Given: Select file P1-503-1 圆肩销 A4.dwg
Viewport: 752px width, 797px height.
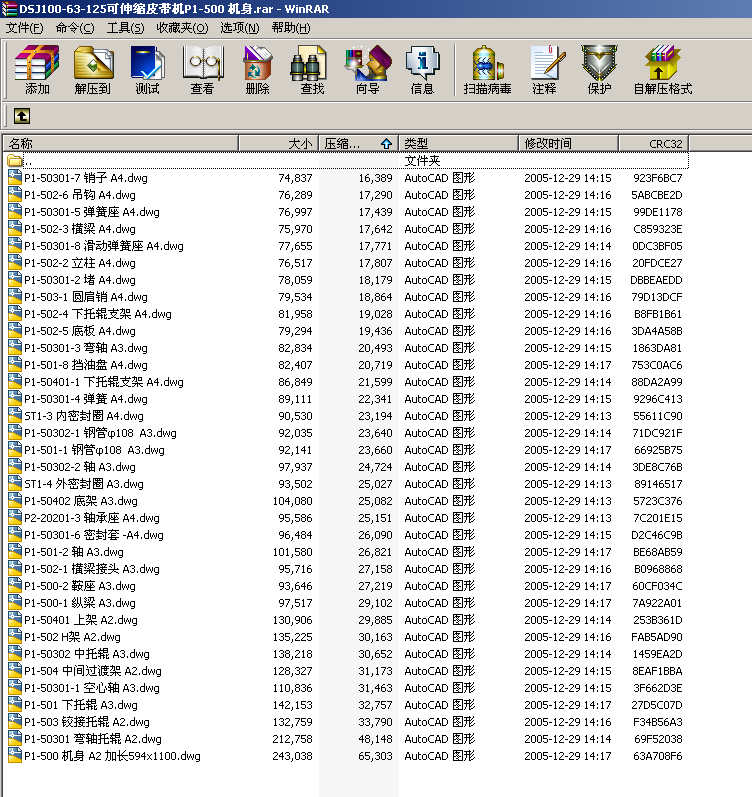Looking at the screenshot, I should tap(86, 297).
